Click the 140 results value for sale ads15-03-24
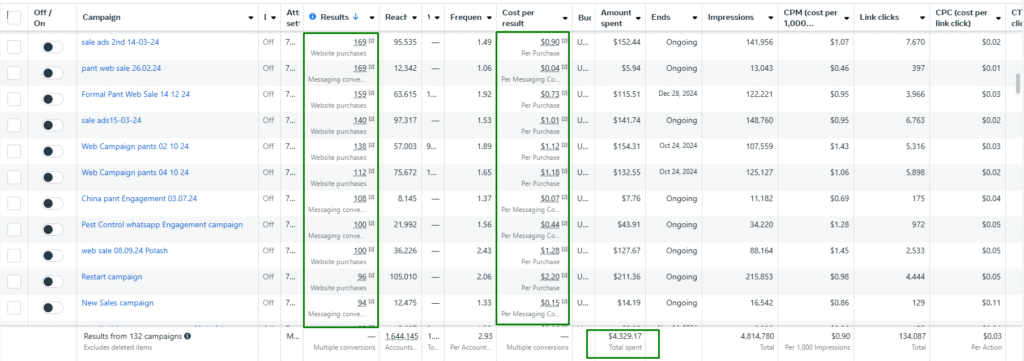The width and height of the screenshot is (1024, 361). pos(360,120)
